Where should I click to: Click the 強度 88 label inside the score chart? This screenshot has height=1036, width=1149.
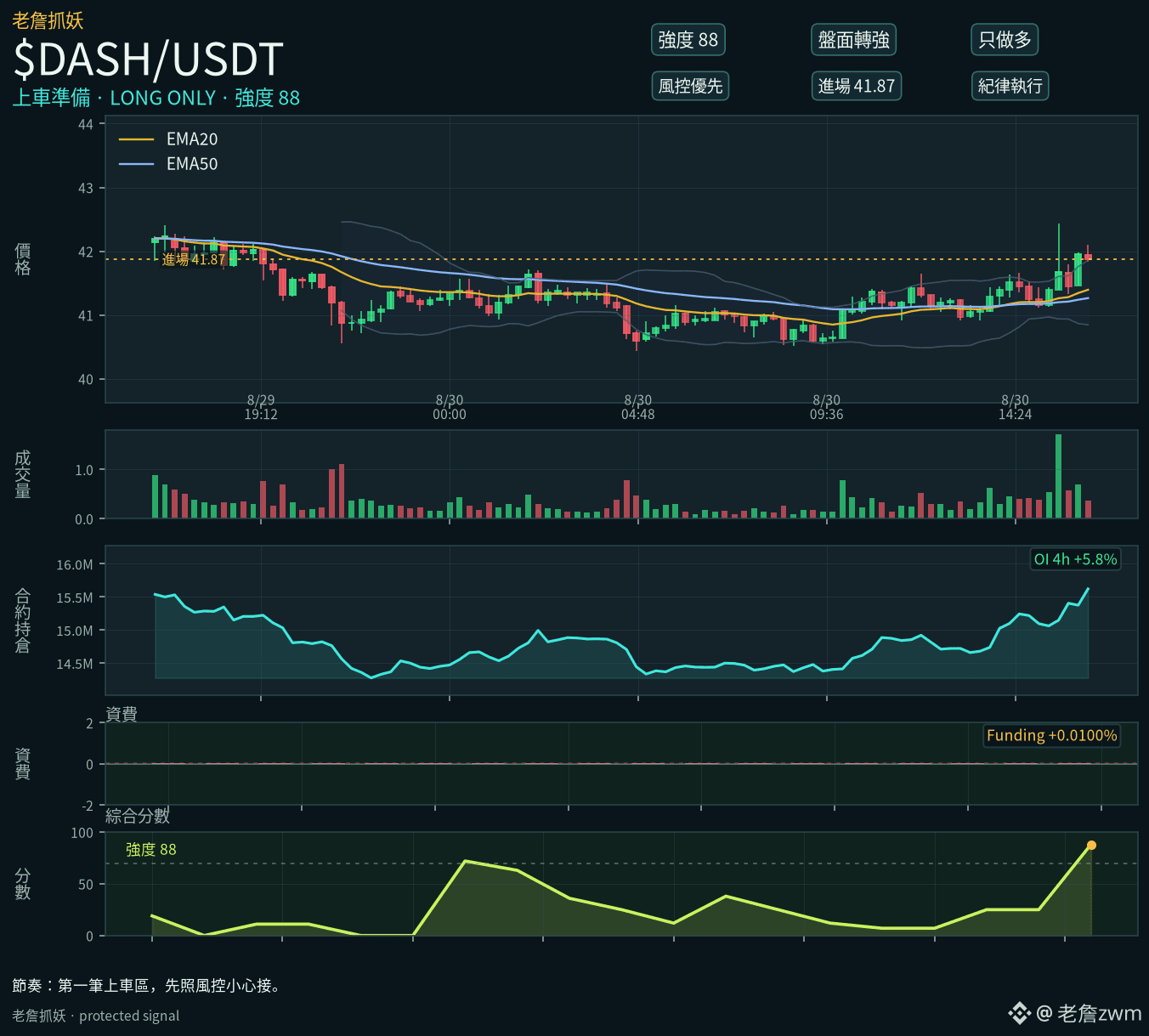[151, 849]
